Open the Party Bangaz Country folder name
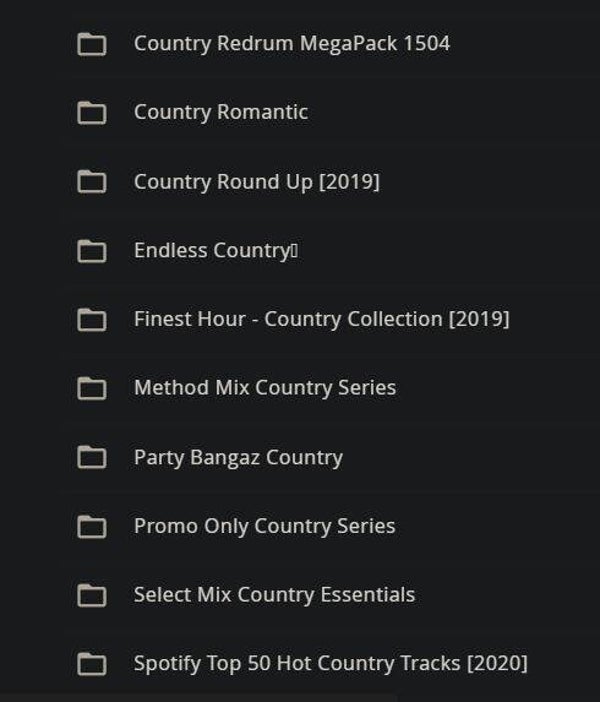 (238, 458)
